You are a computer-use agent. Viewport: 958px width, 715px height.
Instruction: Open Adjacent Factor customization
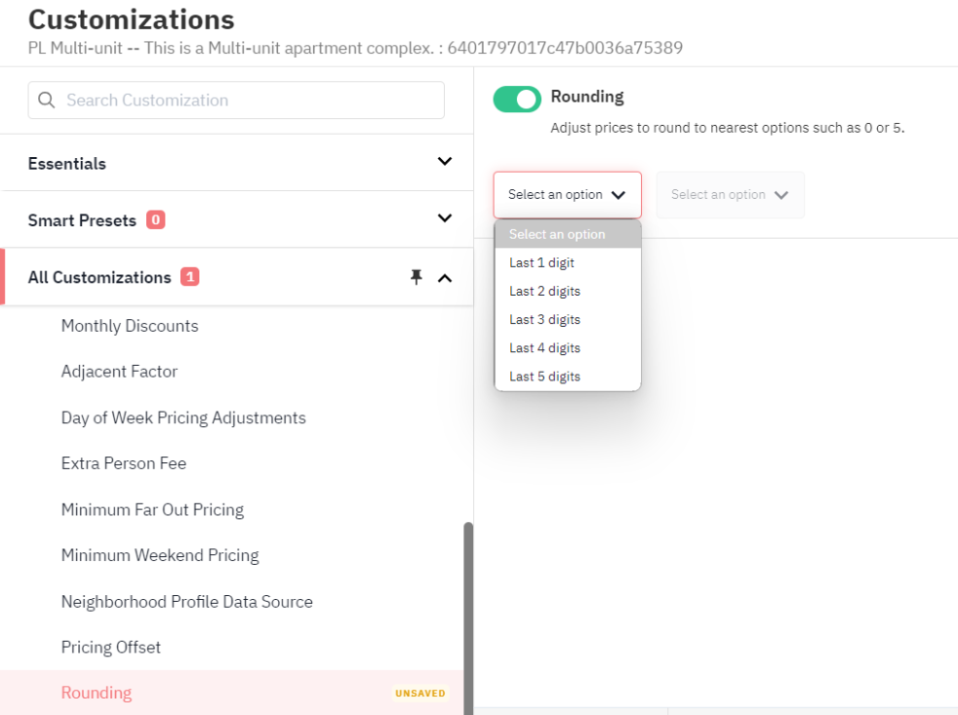click(x=119, y=372)
